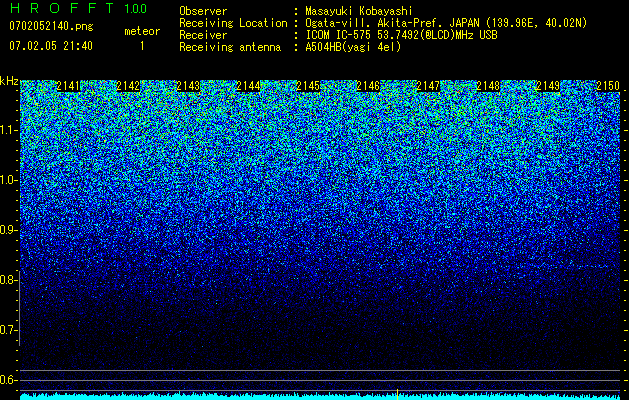629x400 pixels.
Task: Click the A504HB(yagi 4el) antenna text
Action: 353,47
